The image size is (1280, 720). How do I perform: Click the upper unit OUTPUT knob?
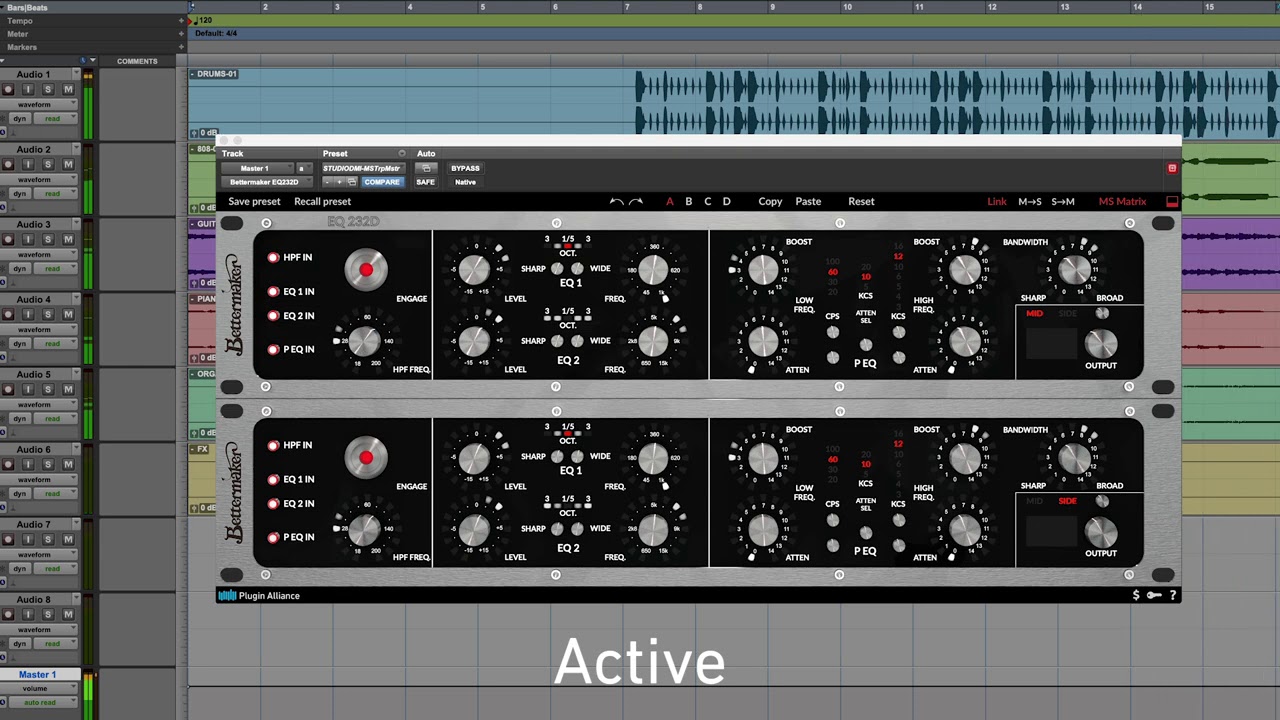pos(1100,344)
